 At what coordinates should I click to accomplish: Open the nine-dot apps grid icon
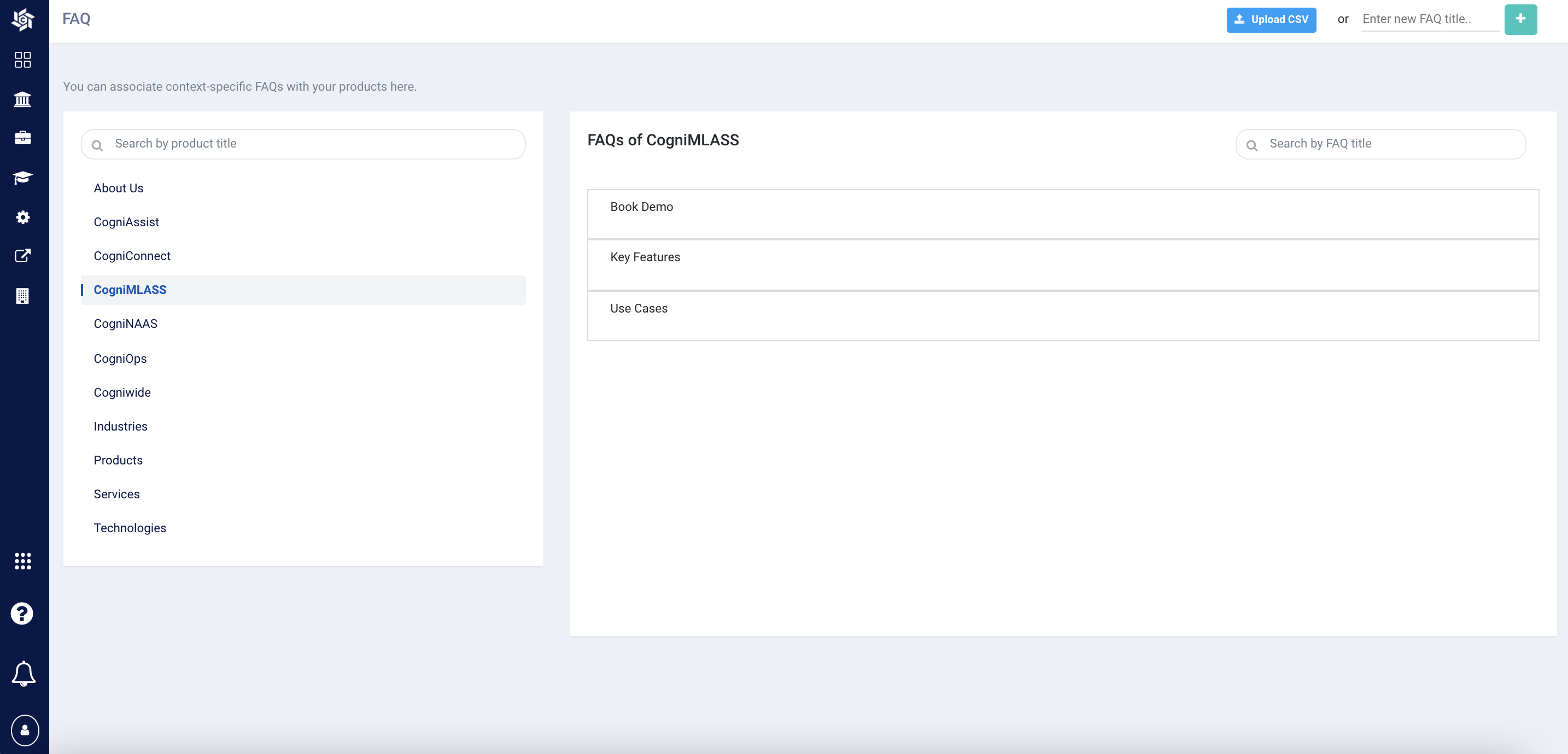pos(22,561)
